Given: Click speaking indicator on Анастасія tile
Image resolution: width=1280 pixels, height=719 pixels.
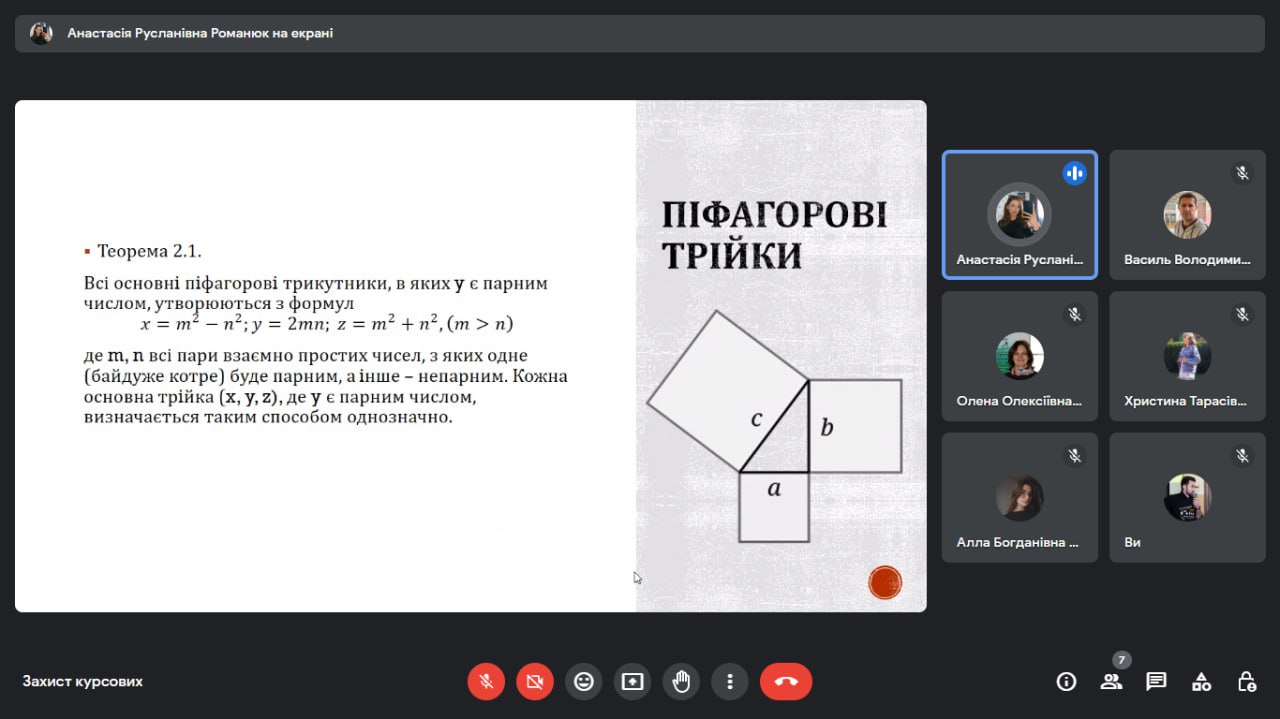Looking at the screenshot, I should 1075,173.
